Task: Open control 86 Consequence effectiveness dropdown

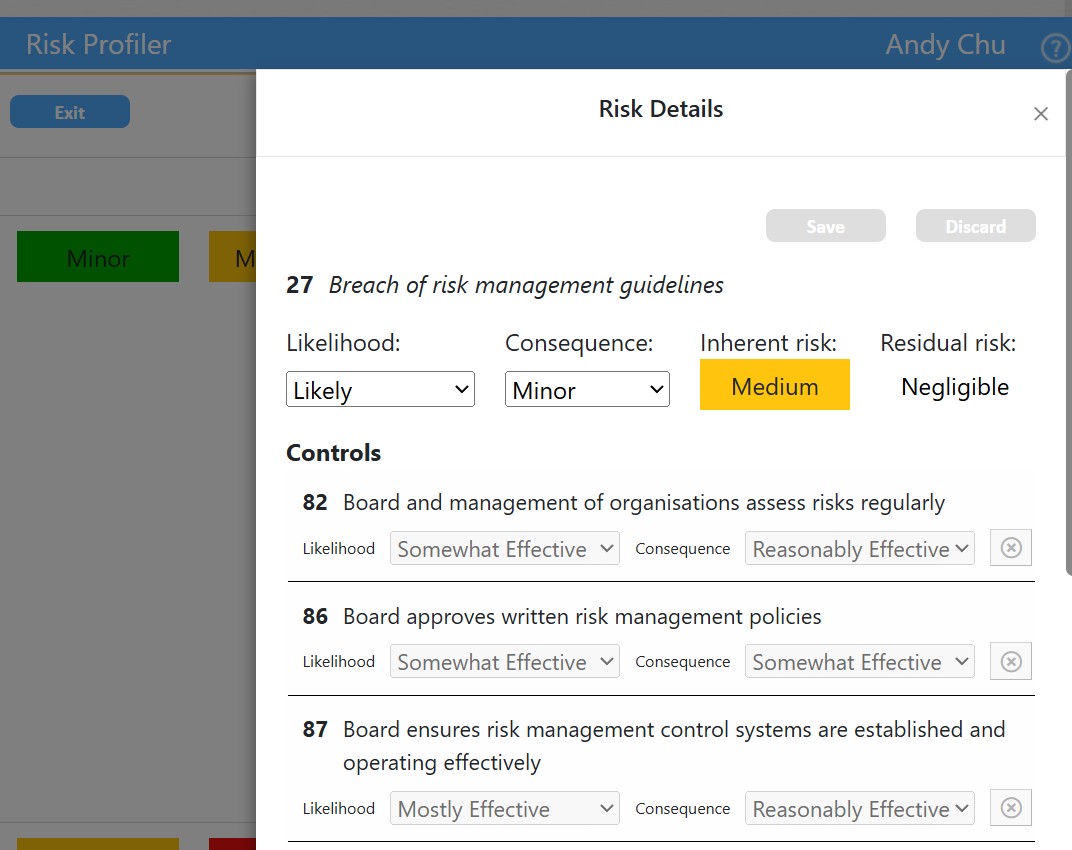Action: click(x=859, y=661)
